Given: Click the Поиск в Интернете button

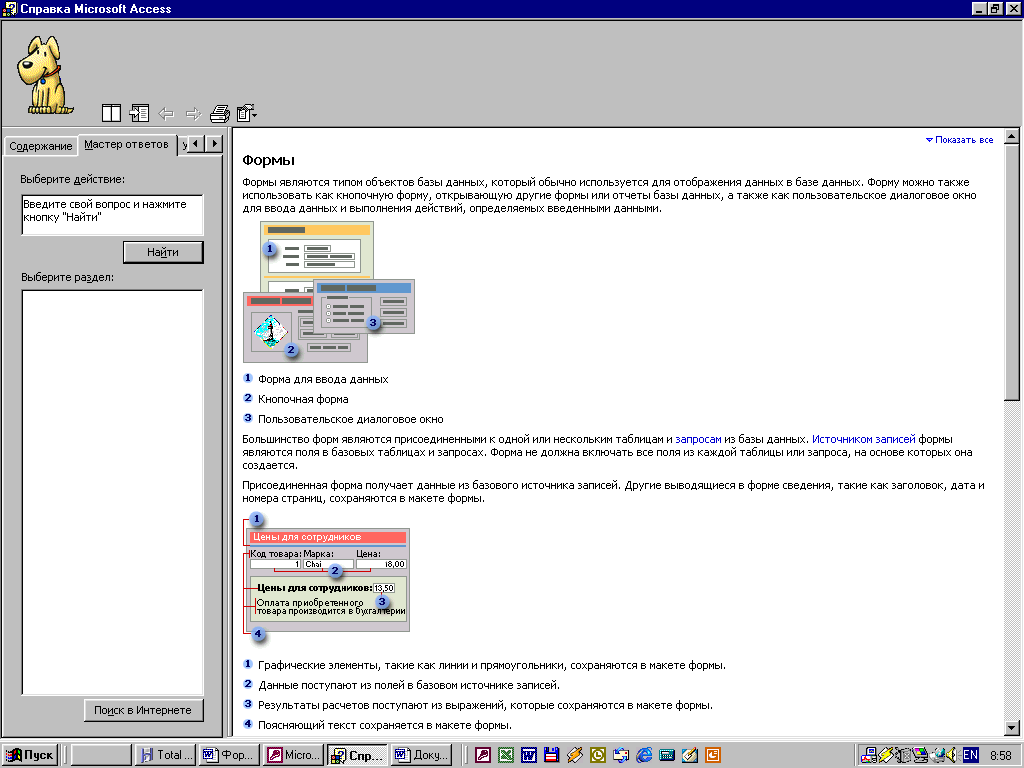Looking at the screenshot, I should [143, 710].
